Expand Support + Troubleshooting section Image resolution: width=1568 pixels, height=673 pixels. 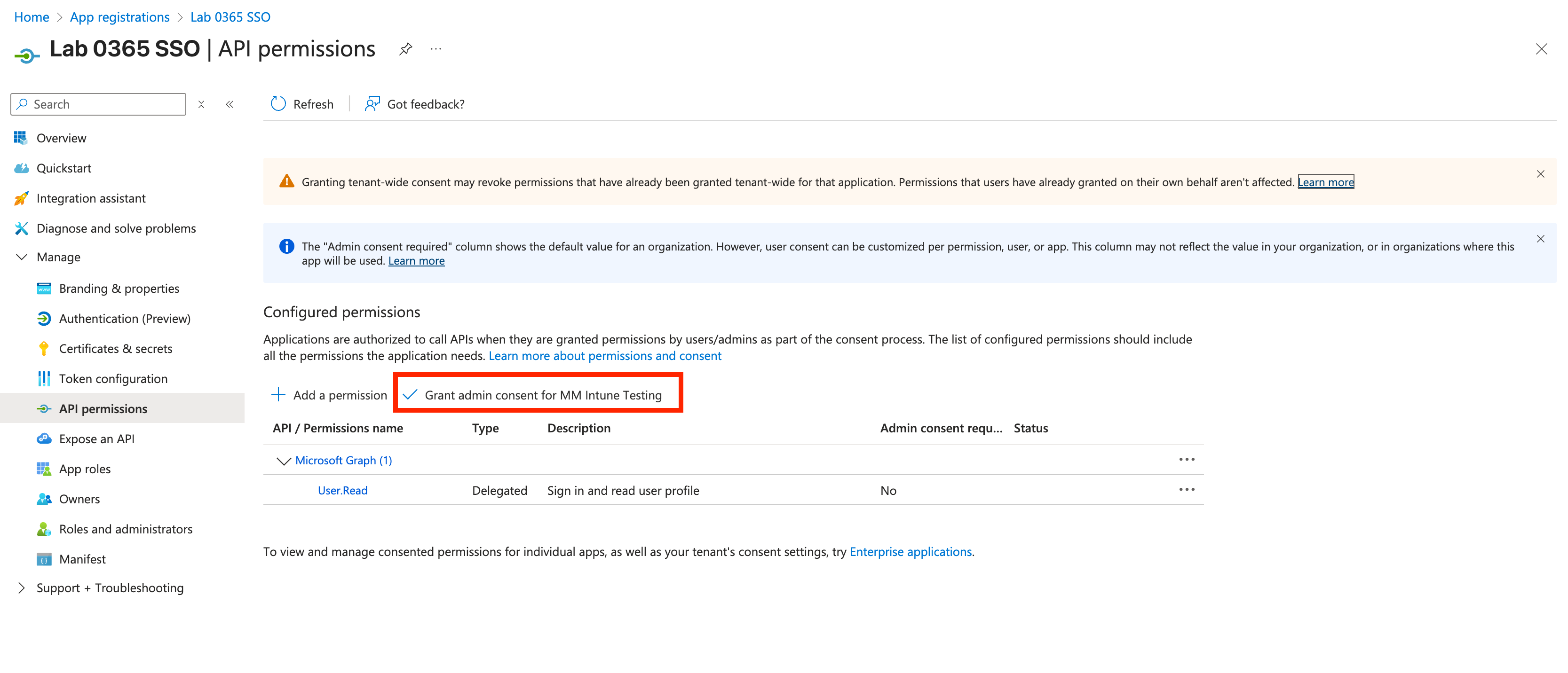point(110,587)
